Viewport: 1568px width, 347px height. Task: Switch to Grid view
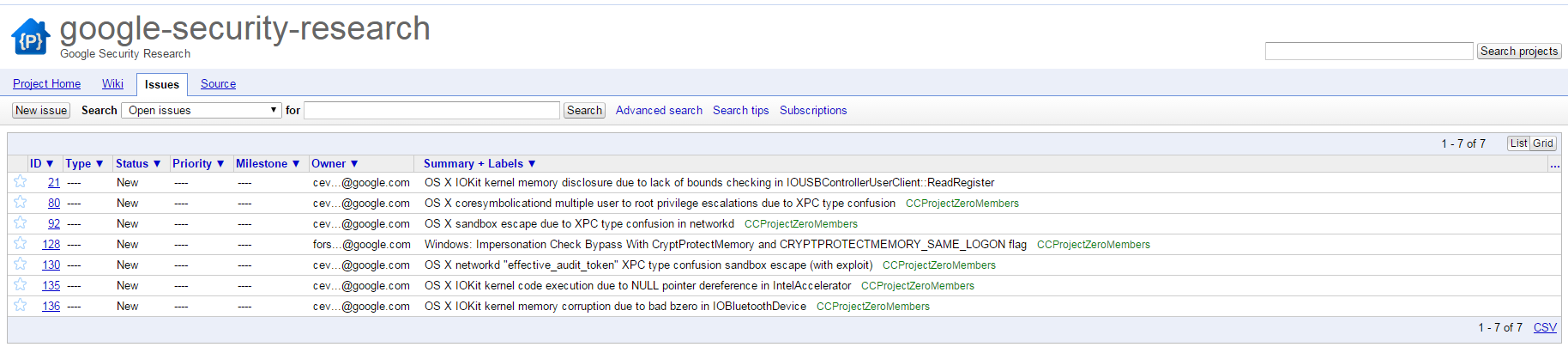1543,143
